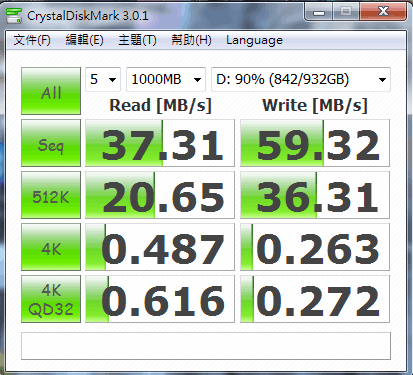Click 4K write result 0.263
Viewport: 413px width, 375px height.
(315, 247)
